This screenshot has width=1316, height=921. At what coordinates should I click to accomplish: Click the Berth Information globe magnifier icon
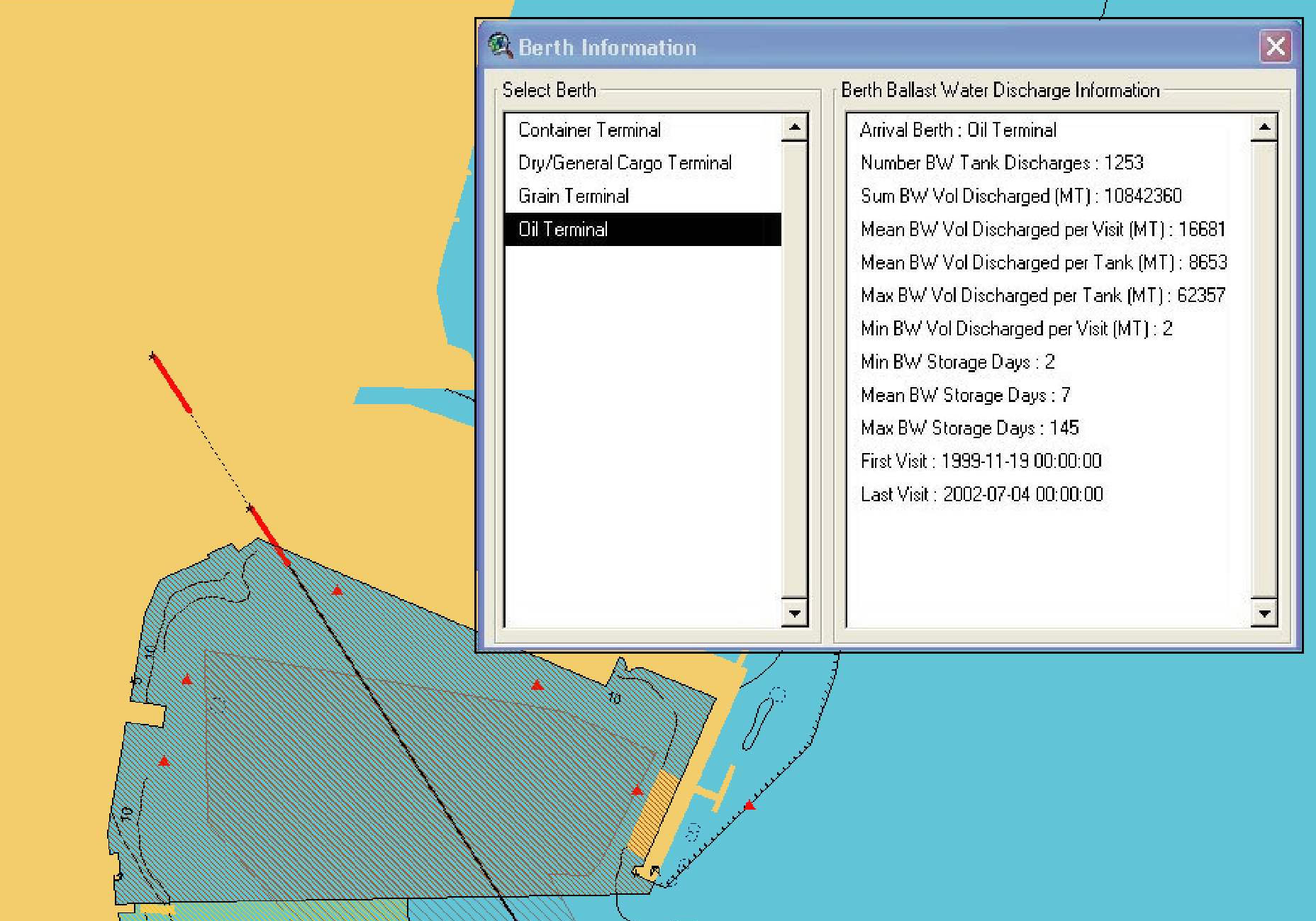[x=500, y=46]
